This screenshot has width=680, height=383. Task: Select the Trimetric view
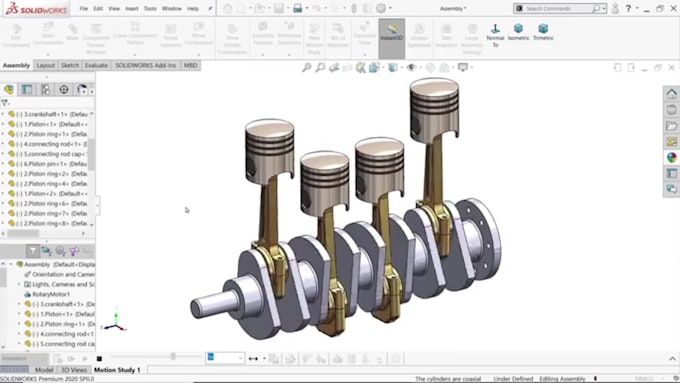[543, 32]
